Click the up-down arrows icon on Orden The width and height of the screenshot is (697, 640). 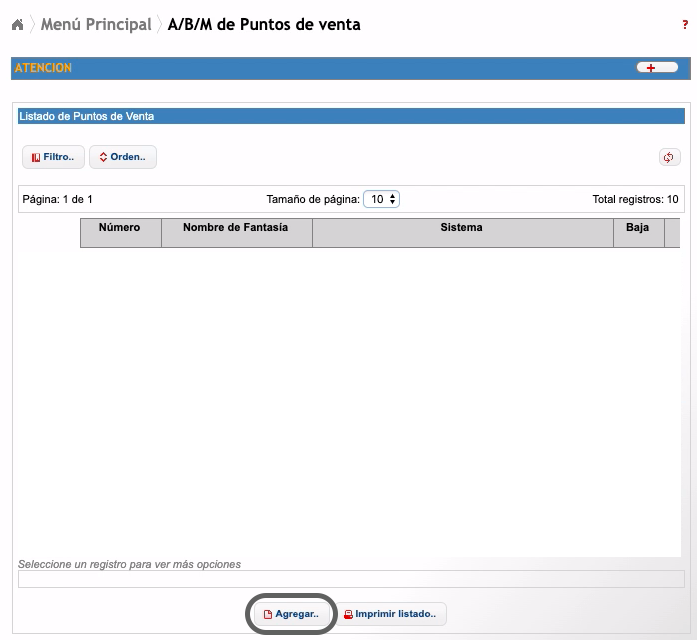(103, 157)
